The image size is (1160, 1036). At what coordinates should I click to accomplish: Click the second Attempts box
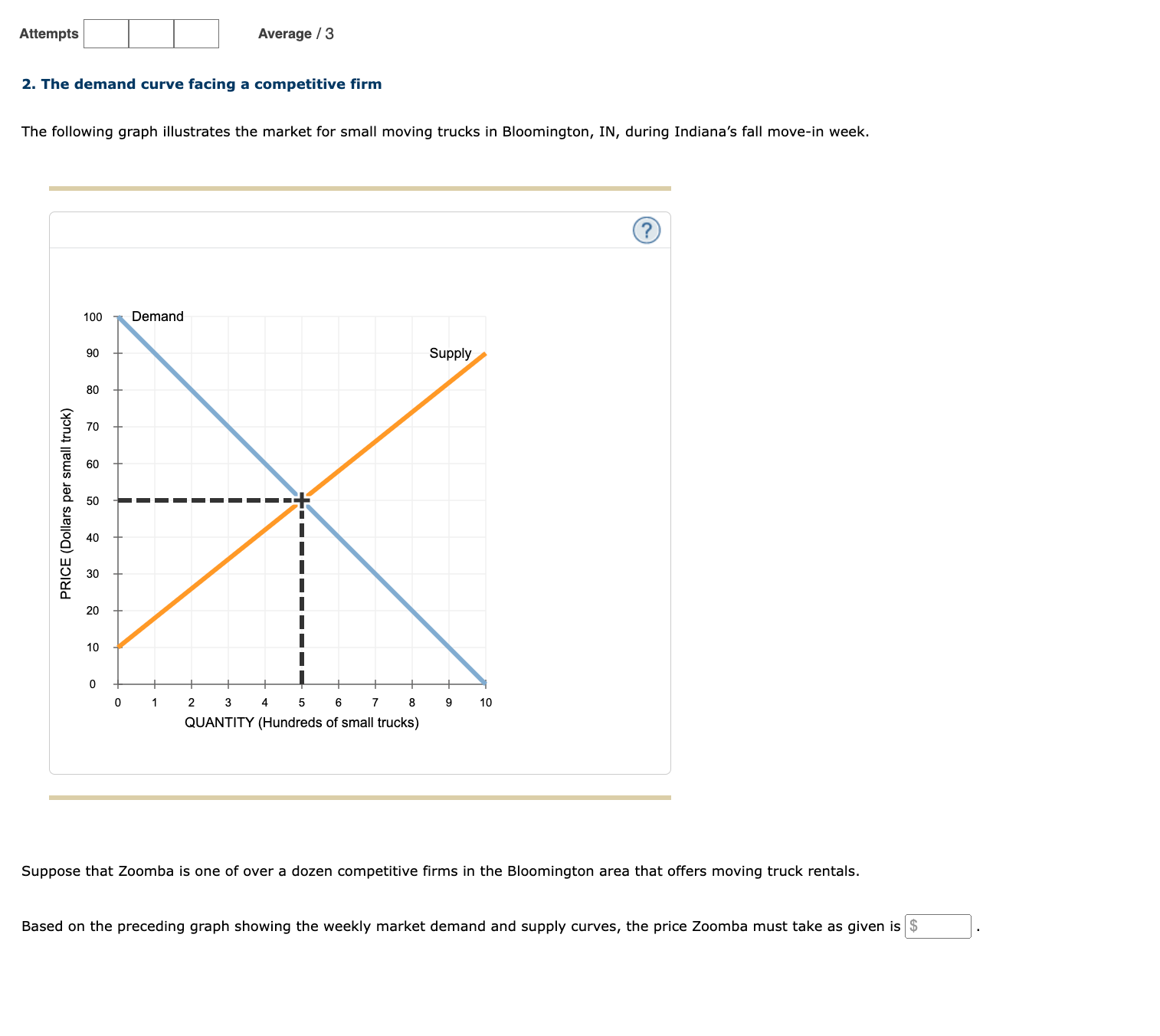point(151,33)
